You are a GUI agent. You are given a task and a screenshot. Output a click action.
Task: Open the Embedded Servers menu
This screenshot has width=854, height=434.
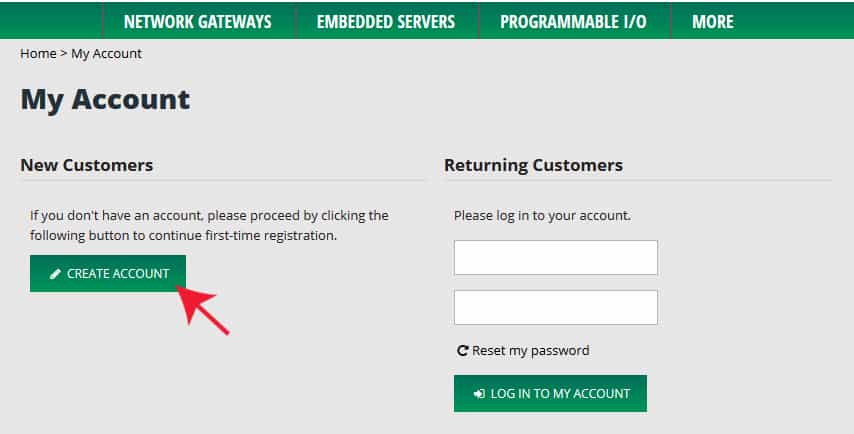tap(386, 21)
